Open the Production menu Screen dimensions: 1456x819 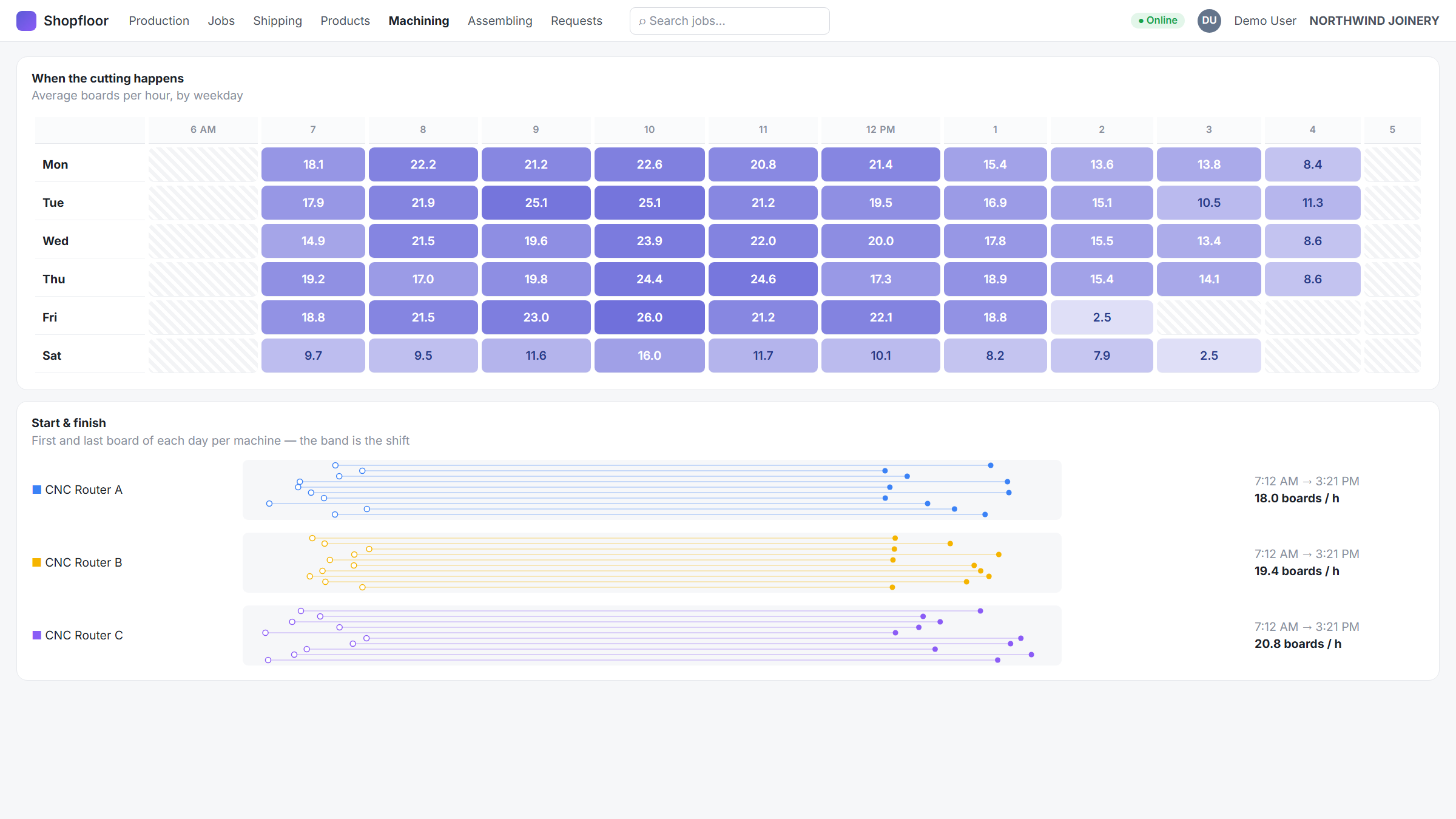[x=159, y=21]
